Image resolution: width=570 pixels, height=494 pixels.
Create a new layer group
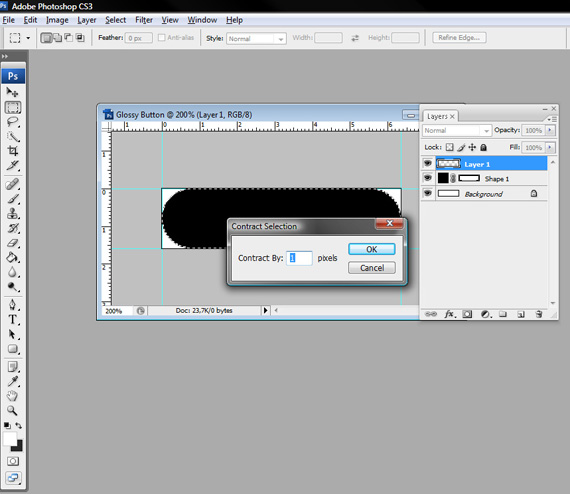(503, 314)
